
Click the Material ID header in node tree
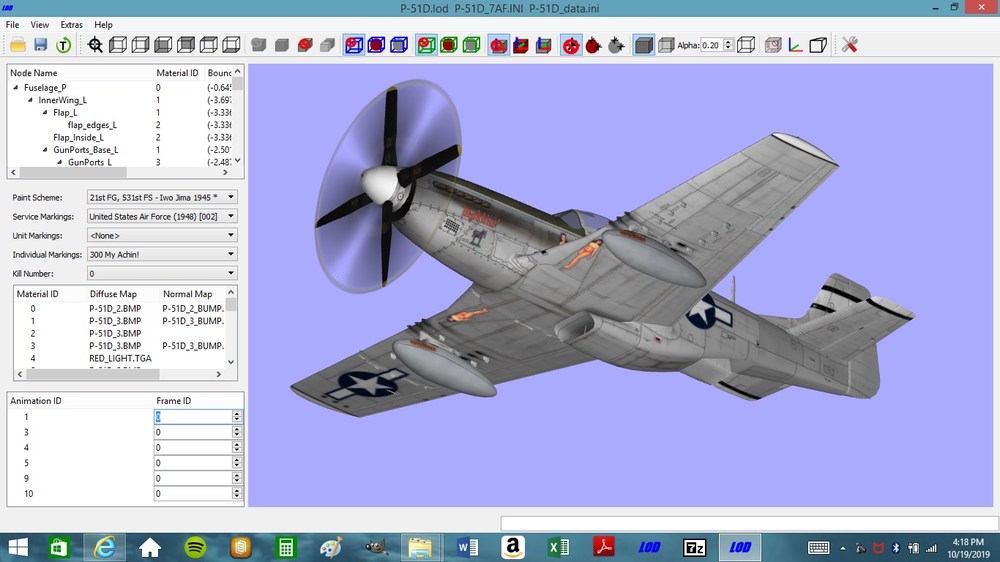click(x=179, y=73)
